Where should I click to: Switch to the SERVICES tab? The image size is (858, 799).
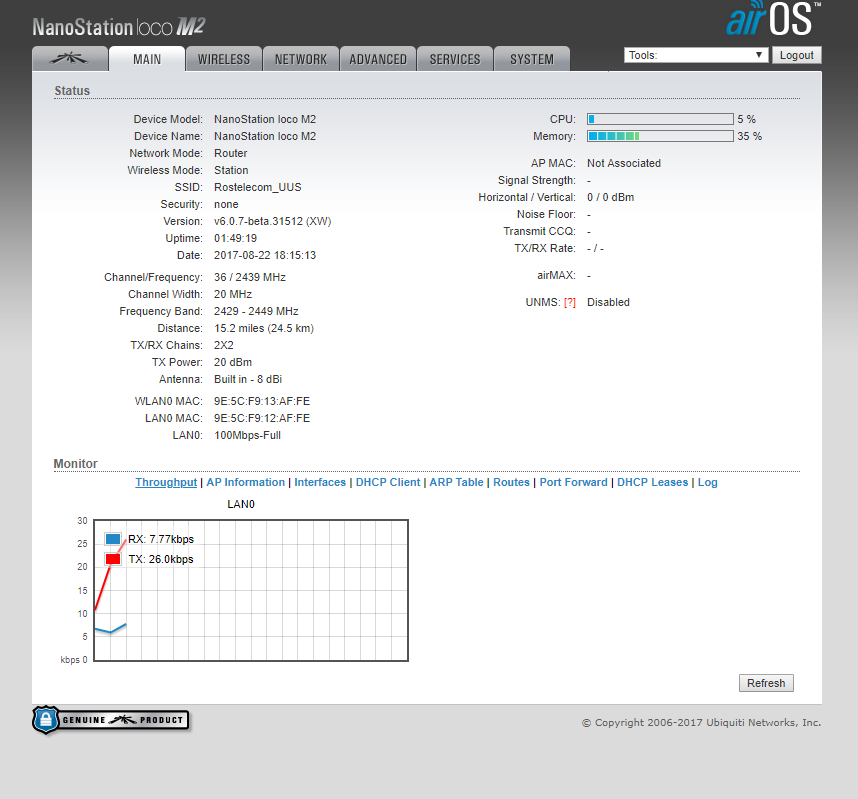(x=455, y=59)
